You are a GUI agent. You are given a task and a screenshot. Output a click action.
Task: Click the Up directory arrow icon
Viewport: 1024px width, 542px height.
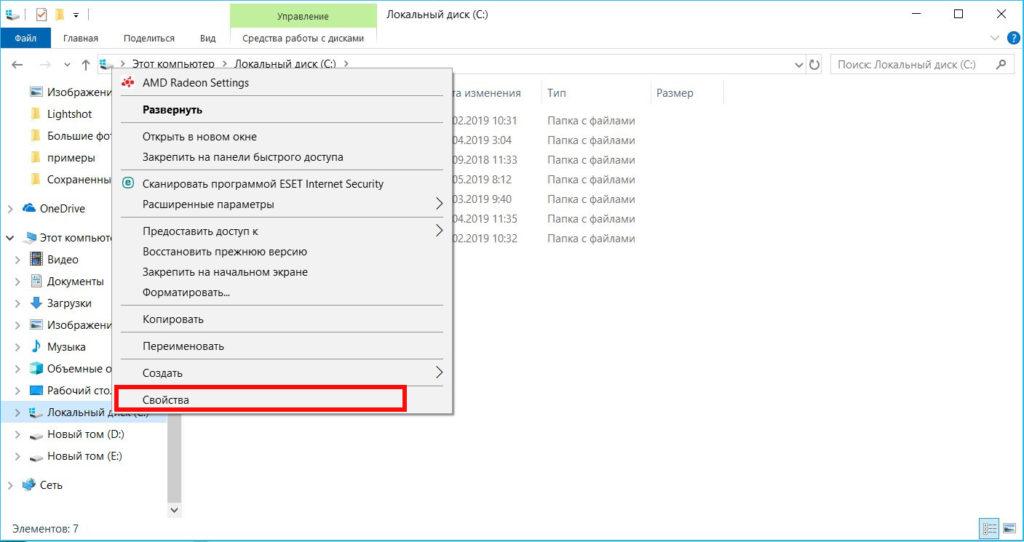click(x=86, y=64)
